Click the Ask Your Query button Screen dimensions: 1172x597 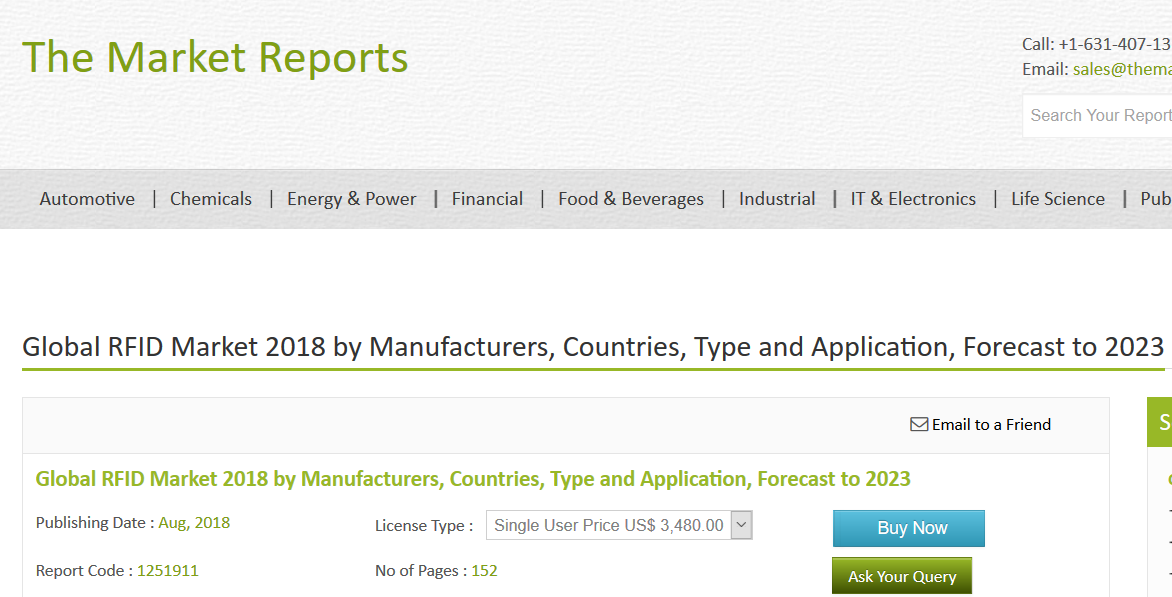click(902, 576)
